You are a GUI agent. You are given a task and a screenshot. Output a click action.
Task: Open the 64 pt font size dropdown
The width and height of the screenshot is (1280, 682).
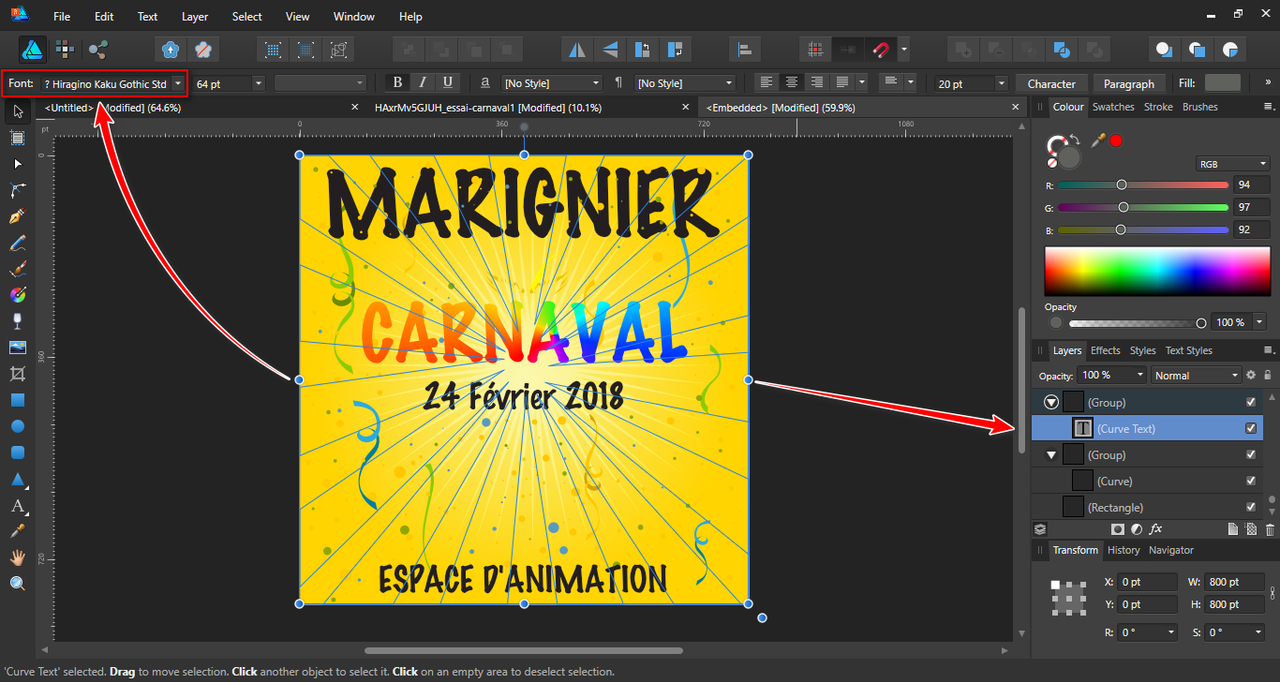[x=258, y=84]
